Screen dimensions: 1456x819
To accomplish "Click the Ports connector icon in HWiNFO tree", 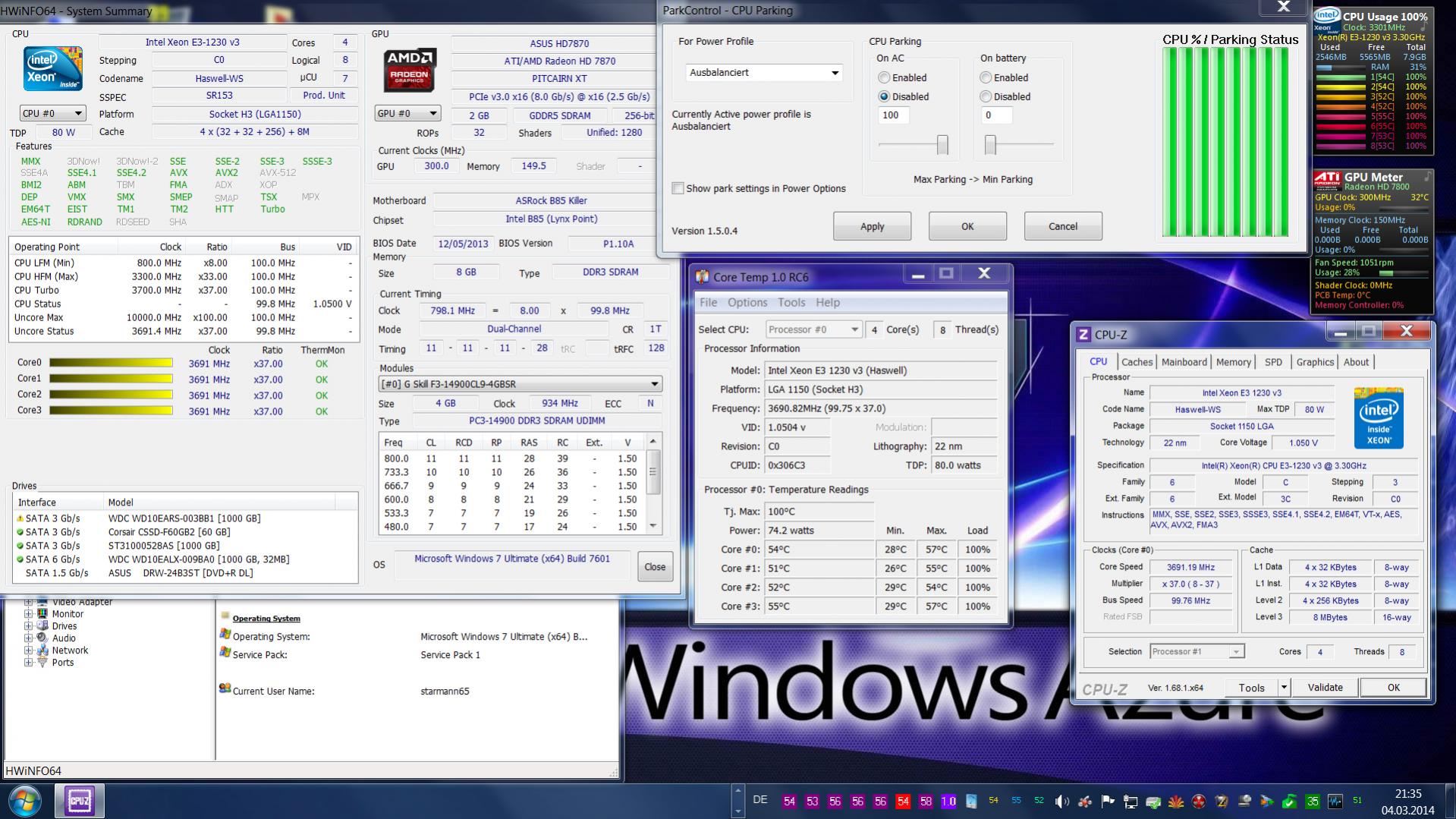I will click(x=42, y=663).
